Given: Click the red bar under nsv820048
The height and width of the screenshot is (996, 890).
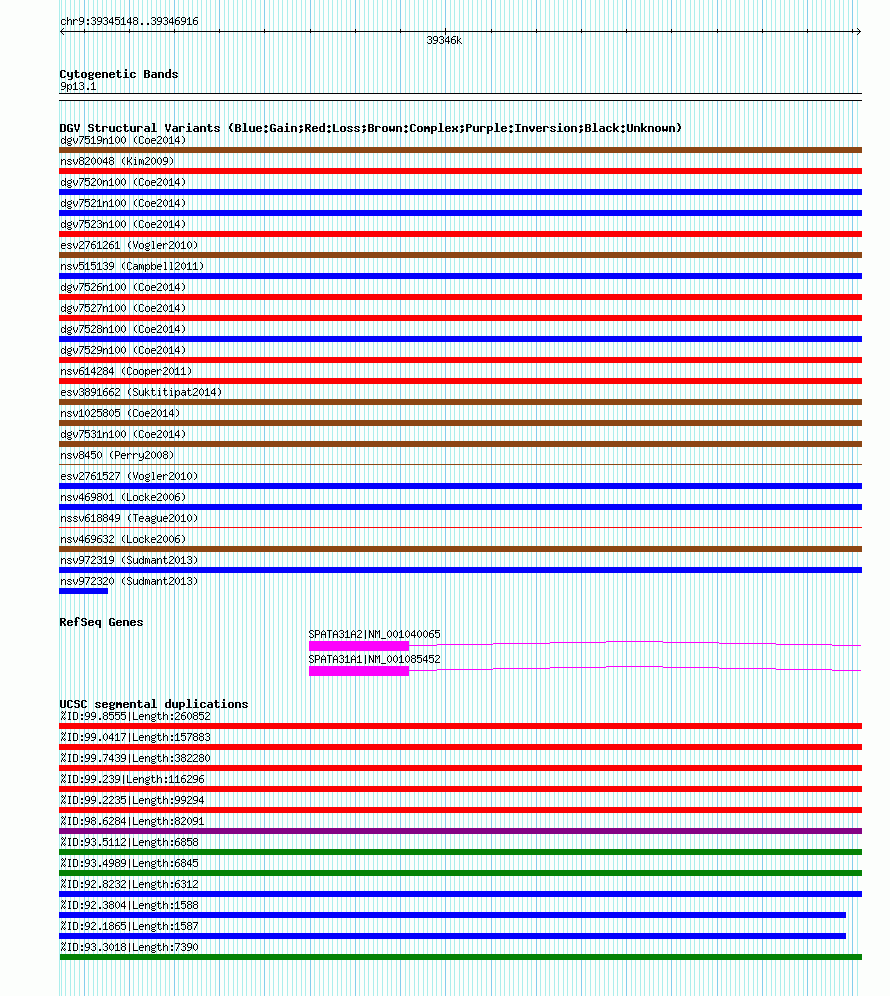Looking at the screenshot, I should click(x=461, y=171).
